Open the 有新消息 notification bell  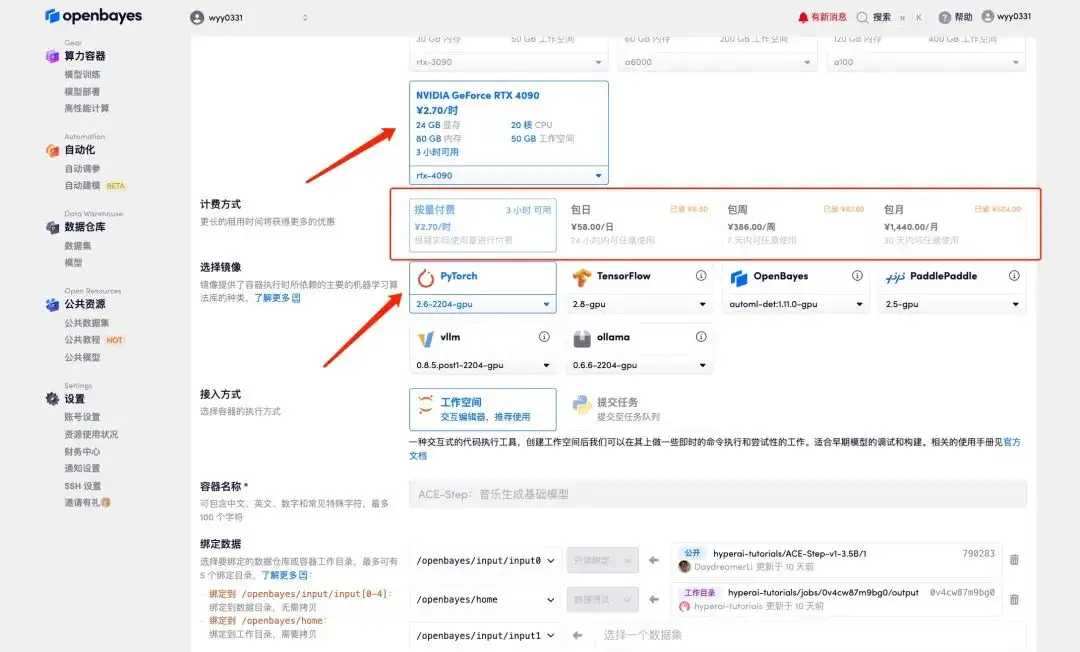[802, 17]
